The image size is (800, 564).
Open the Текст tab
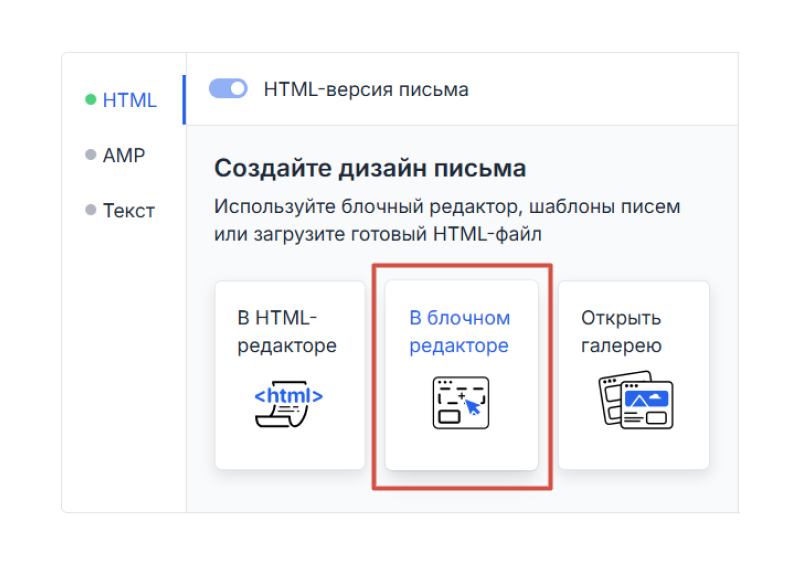pos(129,211)
